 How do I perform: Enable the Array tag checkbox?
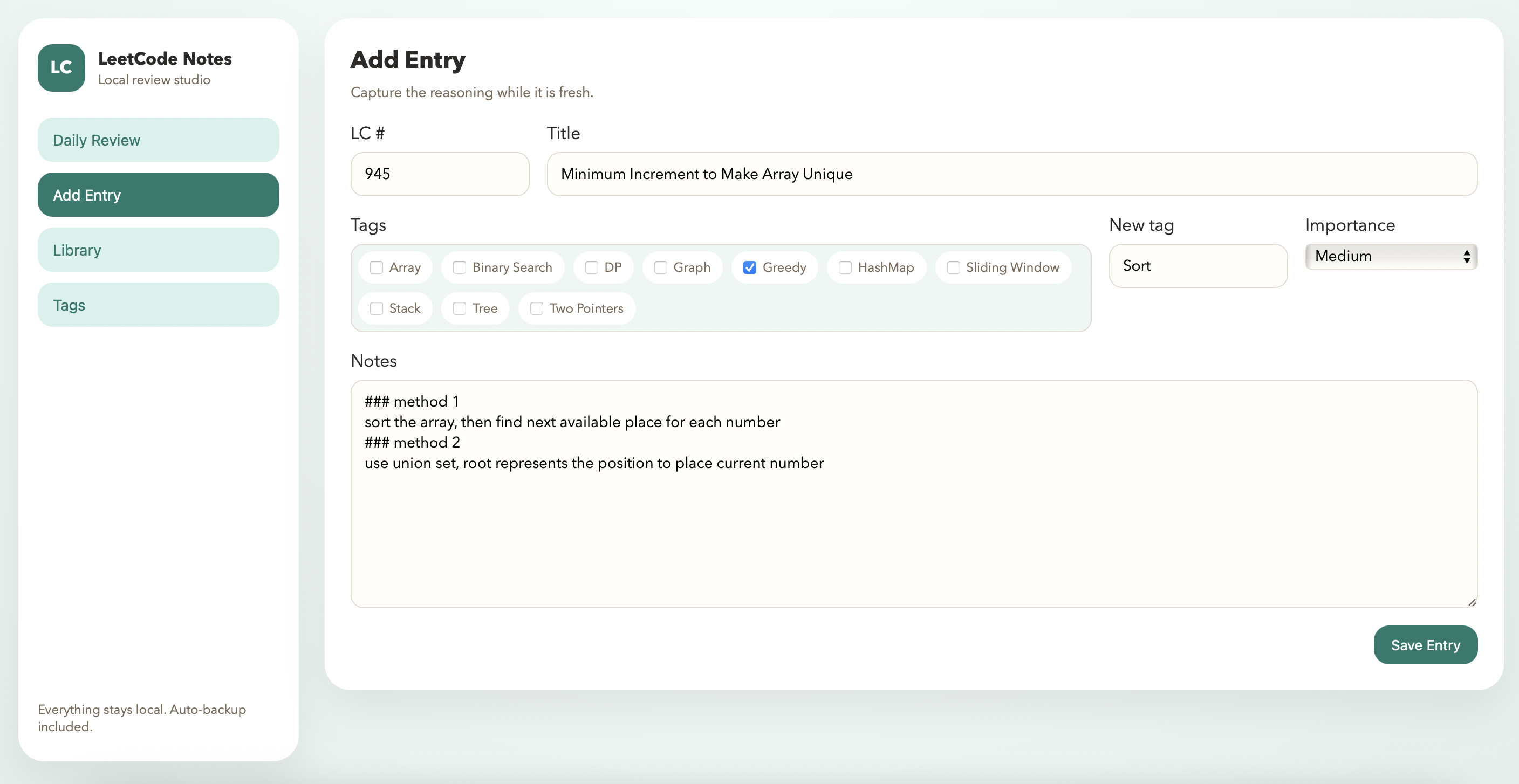coord(378,267)
